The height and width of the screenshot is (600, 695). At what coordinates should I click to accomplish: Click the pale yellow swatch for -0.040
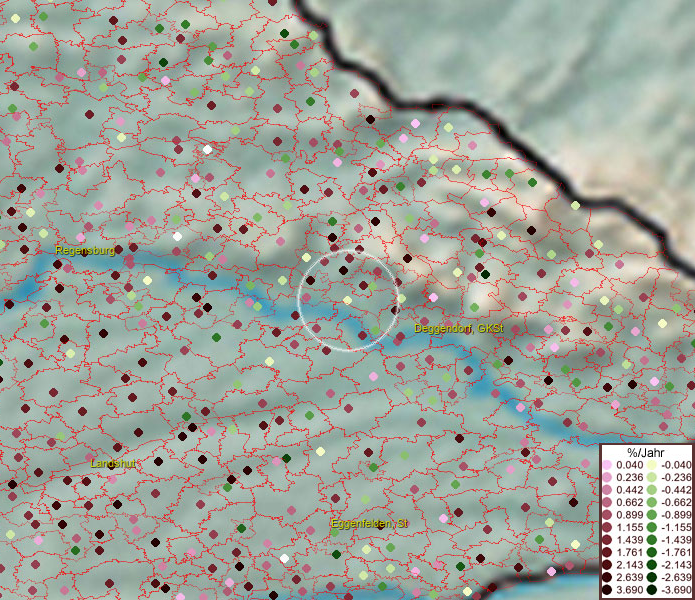(652, 465)
